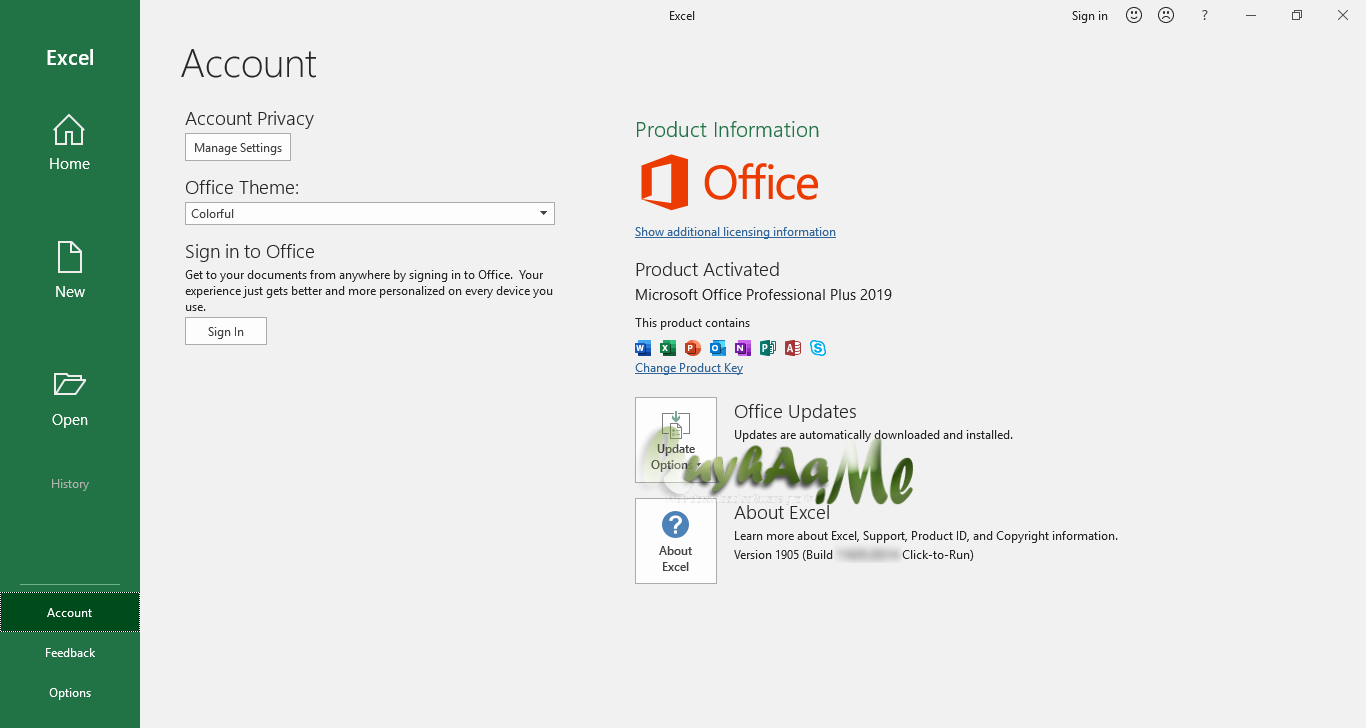The height and width of the screenshot is (728, 1366).
Task: Click the Publisher app icon
Action: 768,348
